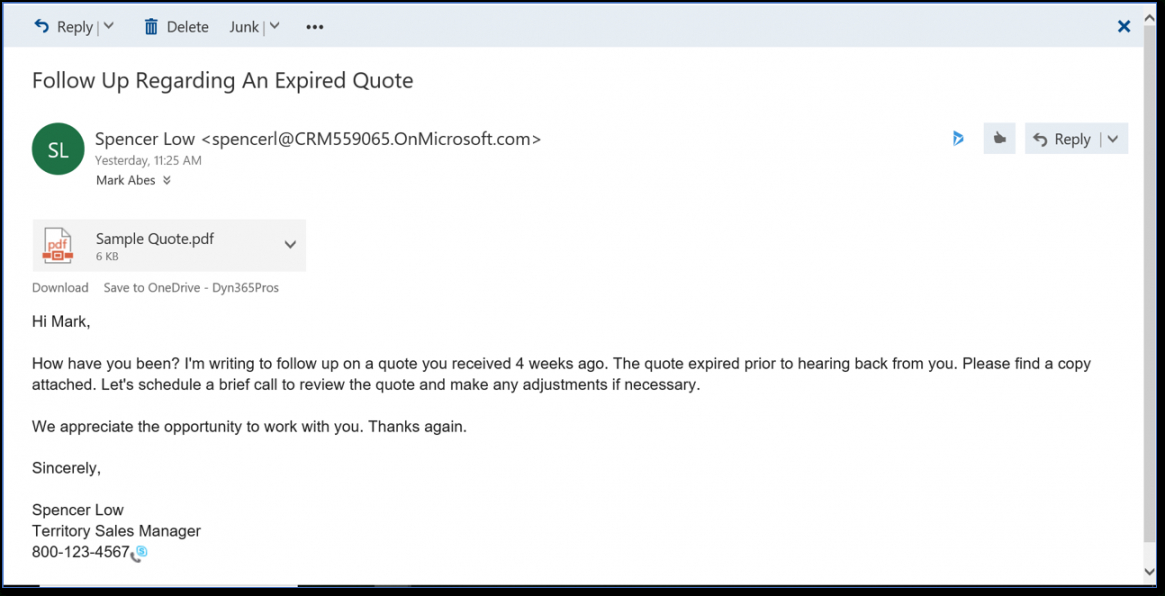Click the PDF file icon

point(57,246)
